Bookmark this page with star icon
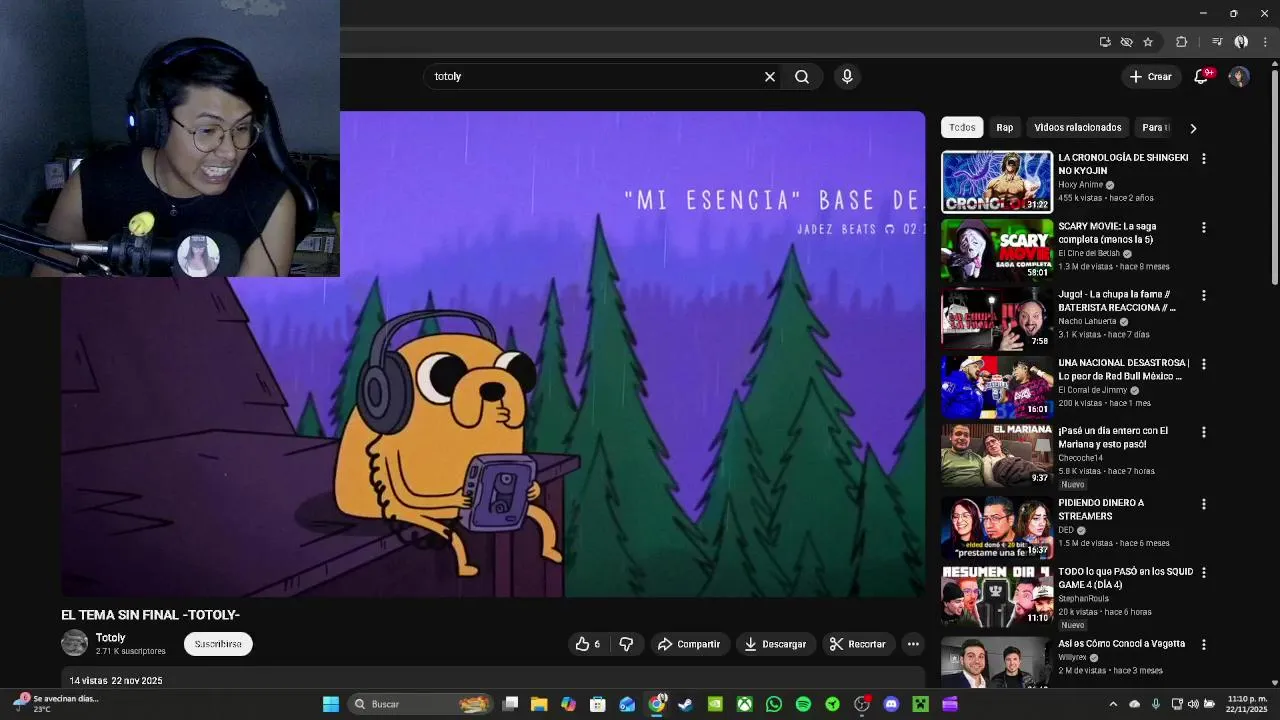Screen dimensions: 1280x720 pyautogui.click(x=1148, y=42)
